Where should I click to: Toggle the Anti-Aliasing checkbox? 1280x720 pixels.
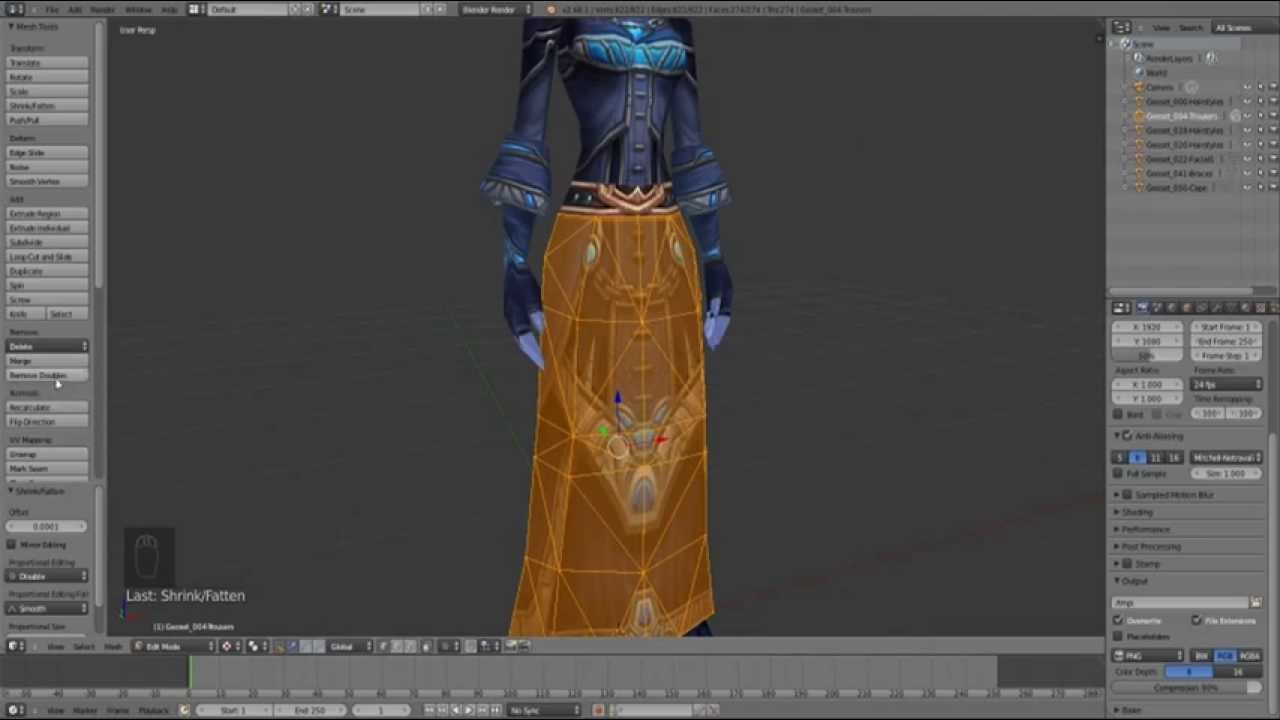(x=1128, y=436)
